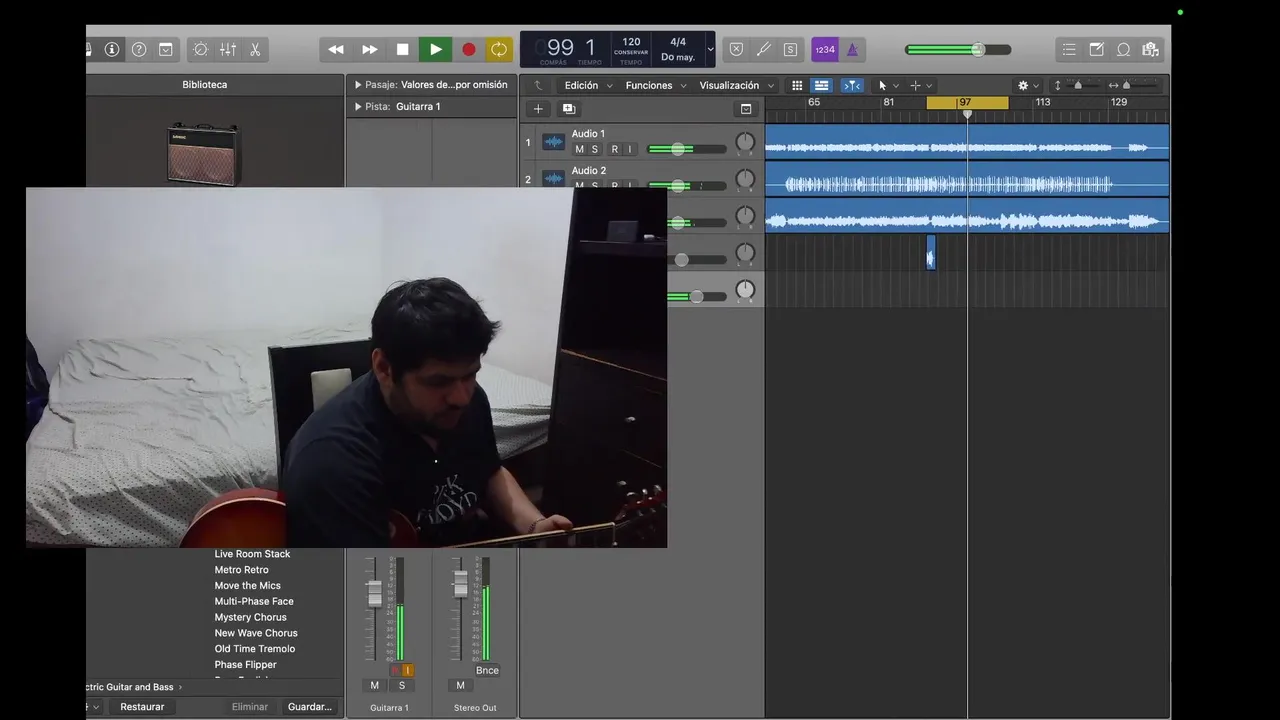Open the Funciones menu
Screen dimensions: 1280x720
[656, 85]
